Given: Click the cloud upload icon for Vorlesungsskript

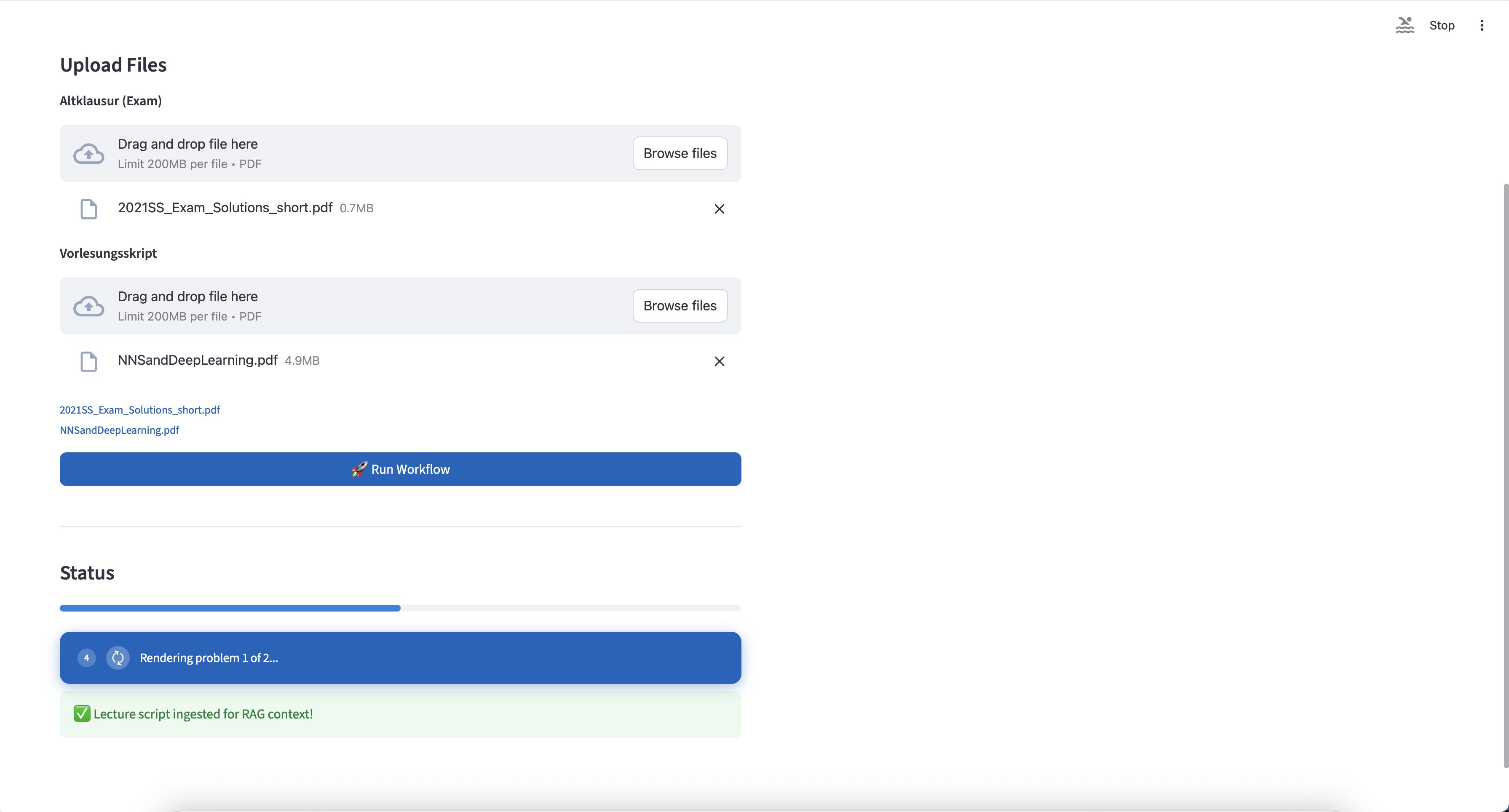Looking at the screenshot, I should click(88, 306).
